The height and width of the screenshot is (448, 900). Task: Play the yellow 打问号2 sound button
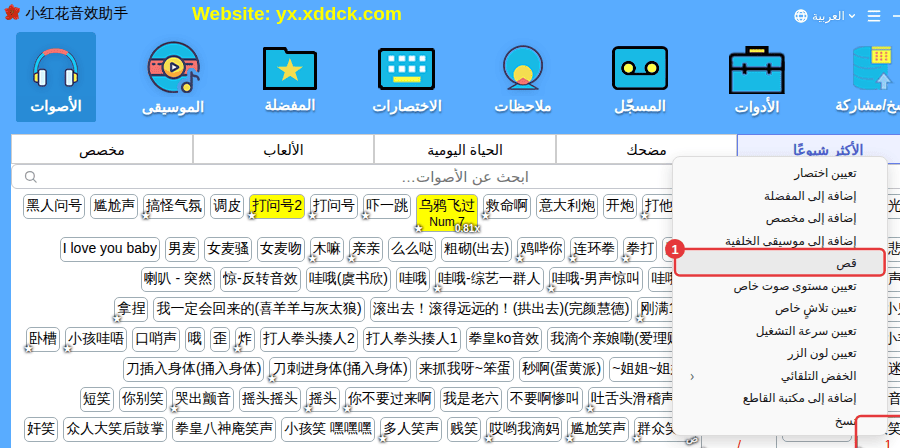tap(277, 206)
